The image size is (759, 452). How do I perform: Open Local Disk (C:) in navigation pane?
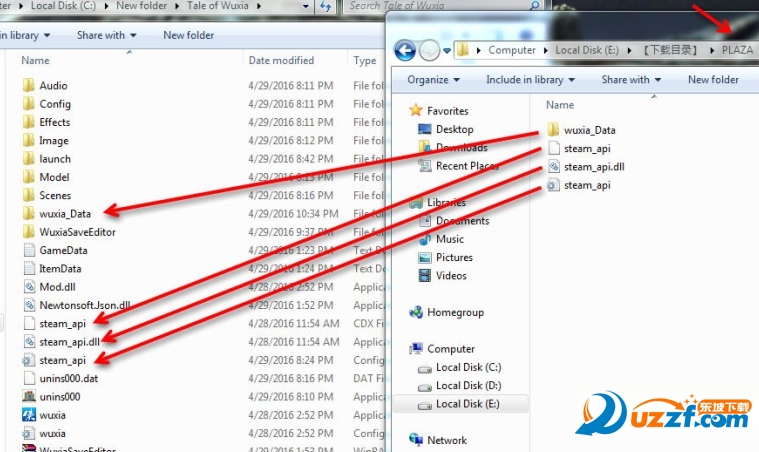click(x=468, y=367)
